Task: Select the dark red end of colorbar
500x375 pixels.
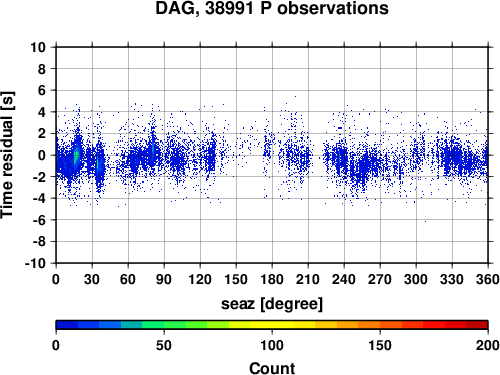Action: (477, 325)
